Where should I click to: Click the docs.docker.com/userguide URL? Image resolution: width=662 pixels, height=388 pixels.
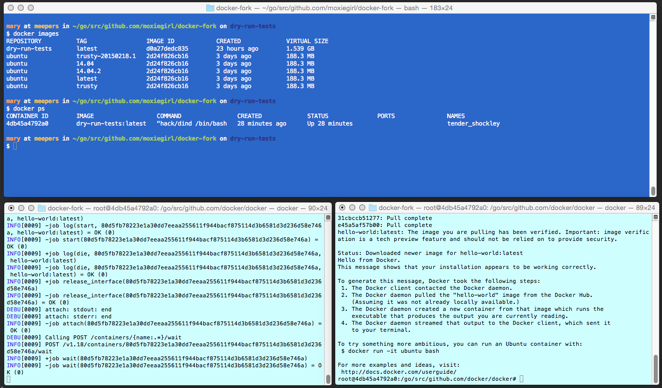(399, 372)
